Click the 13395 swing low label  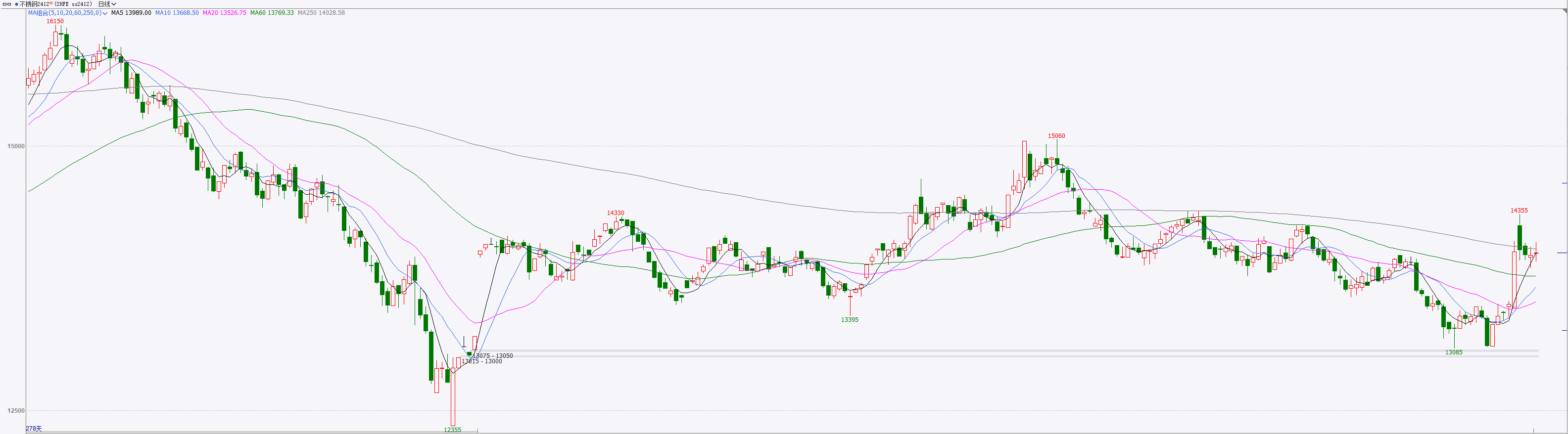[850, 320]
